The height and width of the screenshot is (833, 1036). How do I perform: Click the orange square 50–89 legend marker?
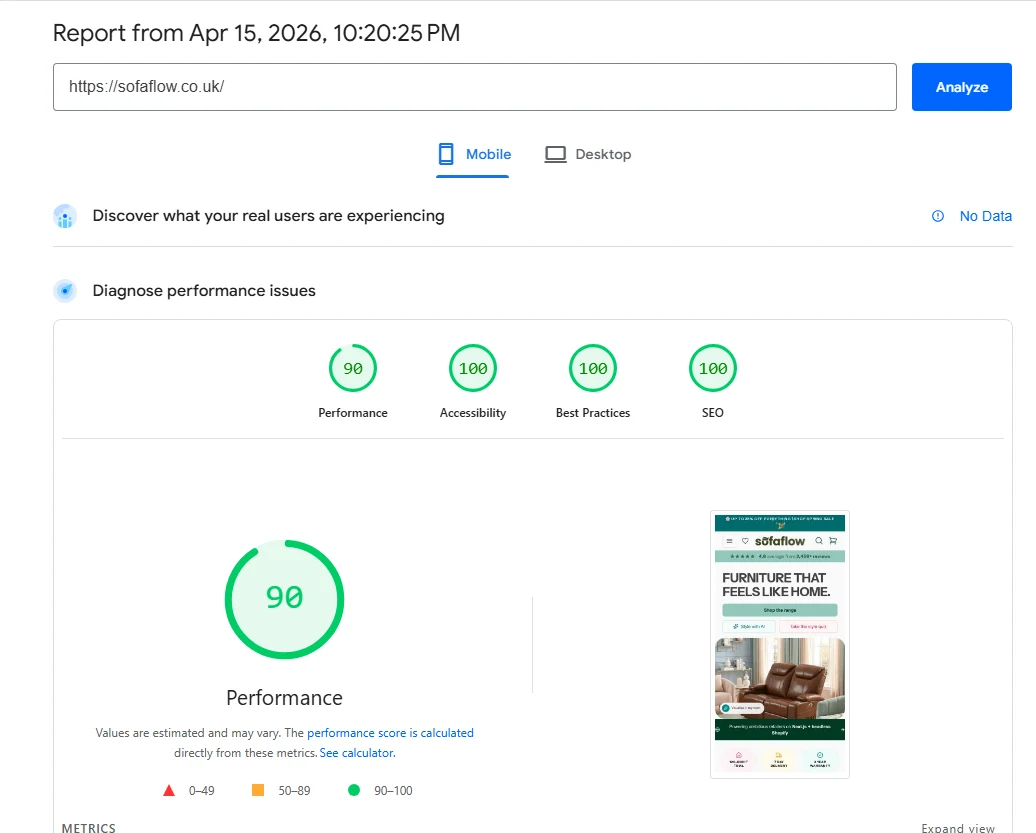coord(256,789)
